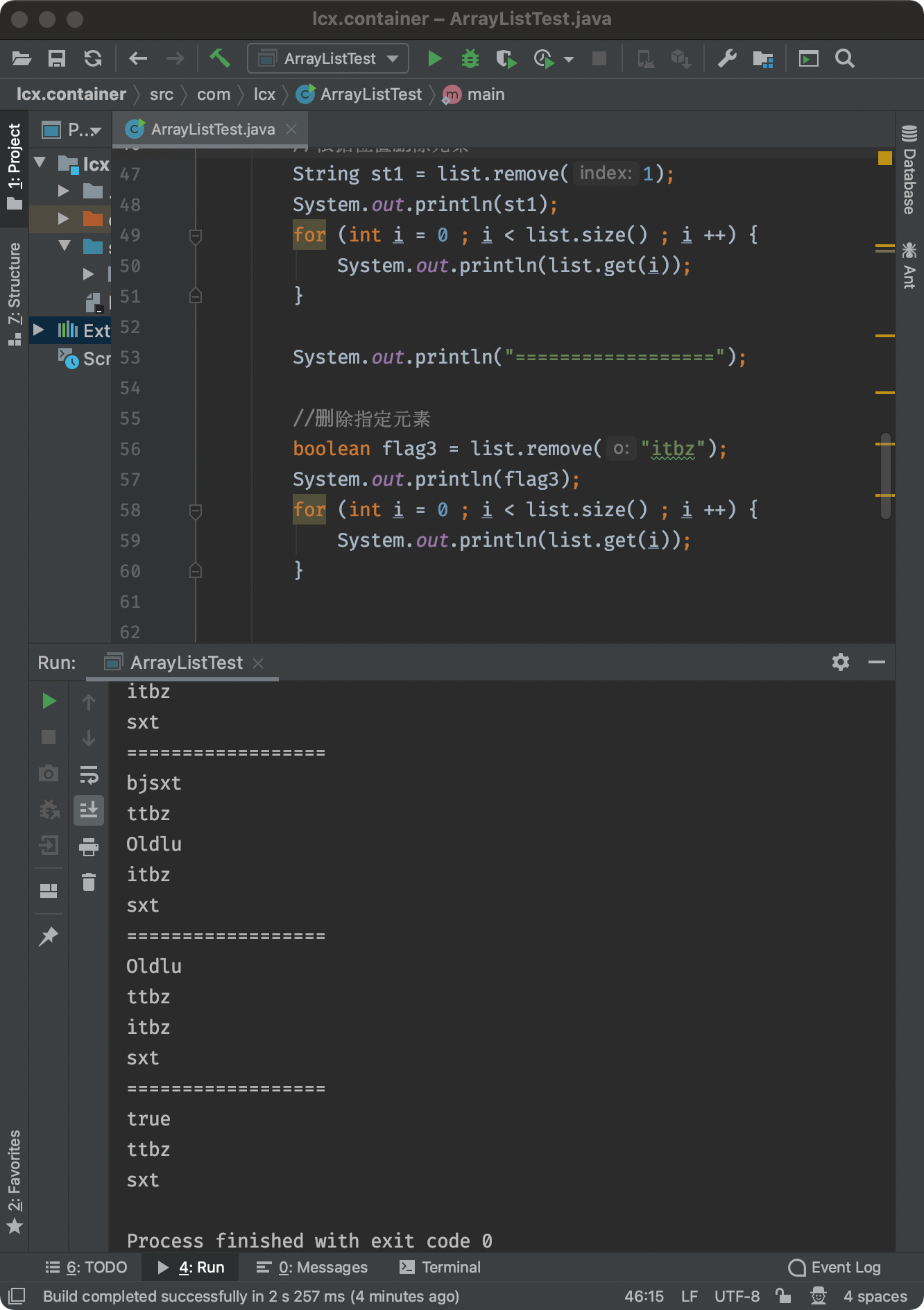Click the editor vertical scrollbar thumb
The image size is (924, 1310).
click(885, 476)
